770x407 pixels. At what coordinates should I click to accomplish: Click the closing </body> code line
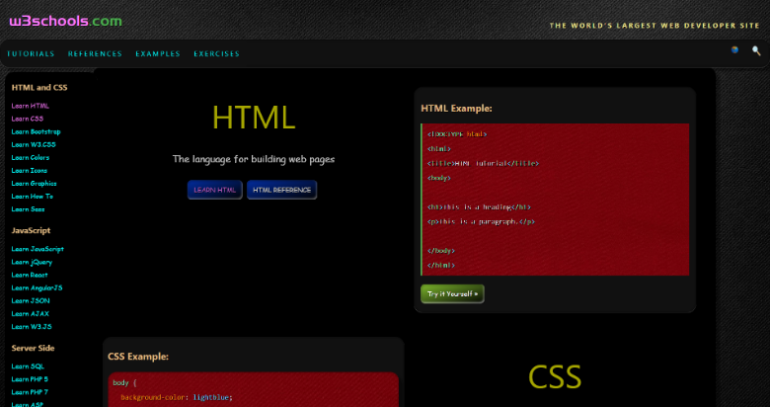click(441, 250)
